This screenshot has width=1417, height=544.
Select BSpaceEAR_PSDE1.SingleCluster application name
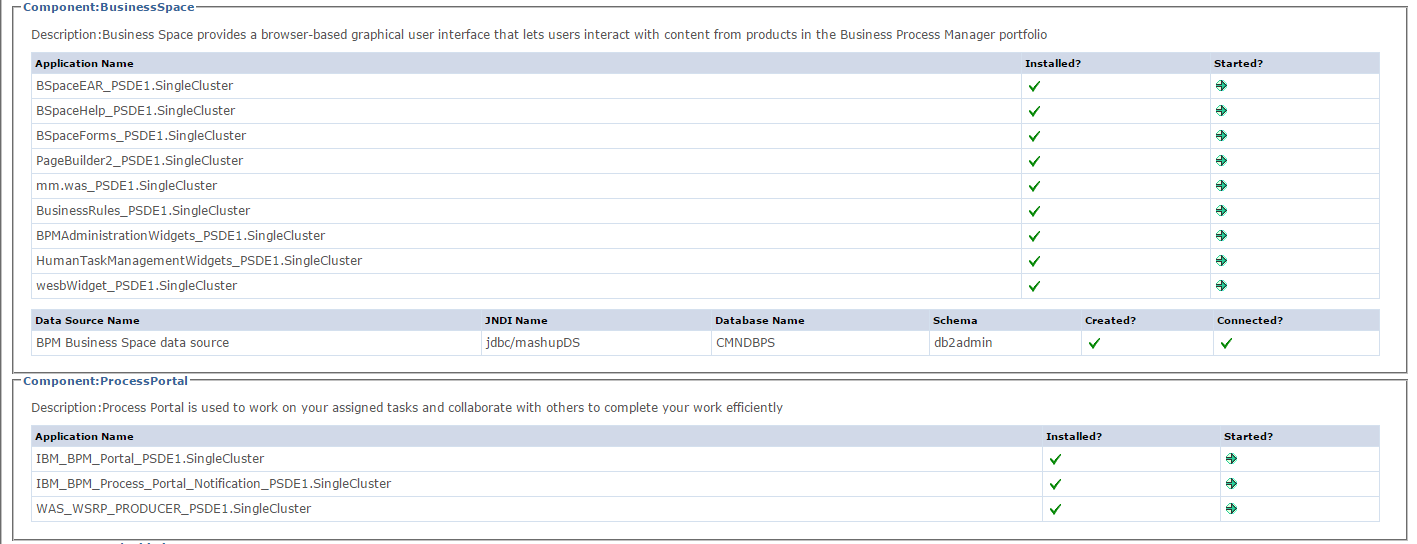[134, 86]
